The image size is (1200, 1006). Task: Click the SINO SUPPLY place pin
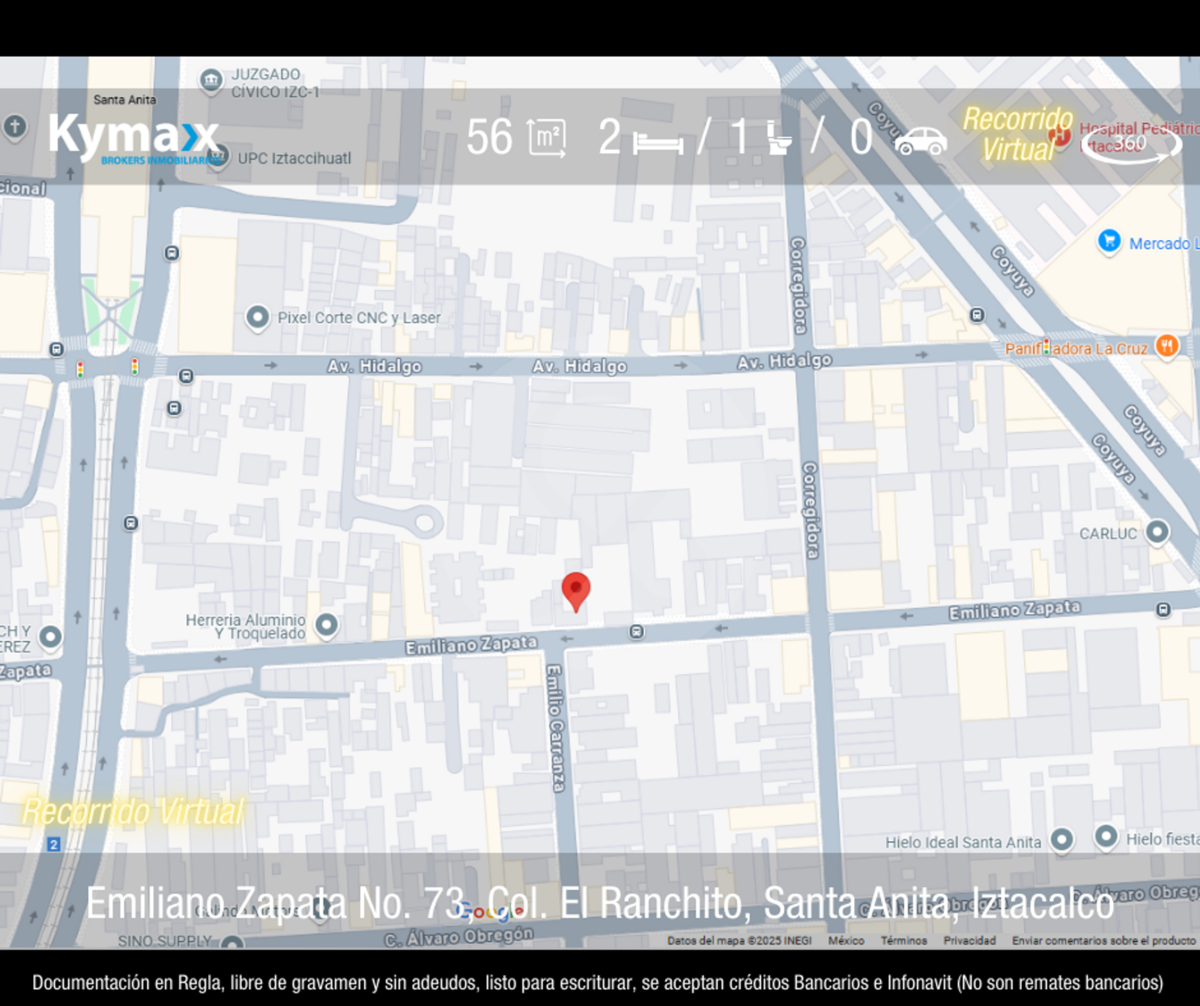[x=232, y=942]
